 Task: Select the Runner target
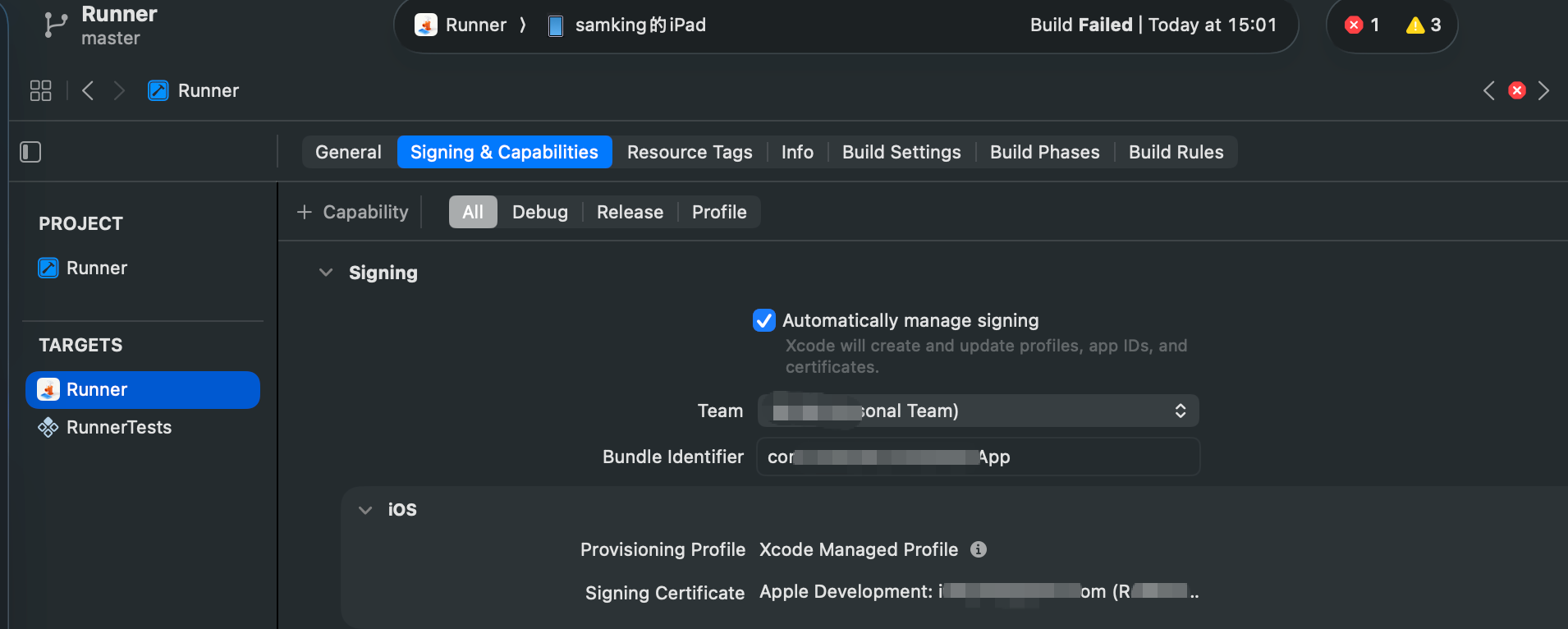click(x=143, y=389)
